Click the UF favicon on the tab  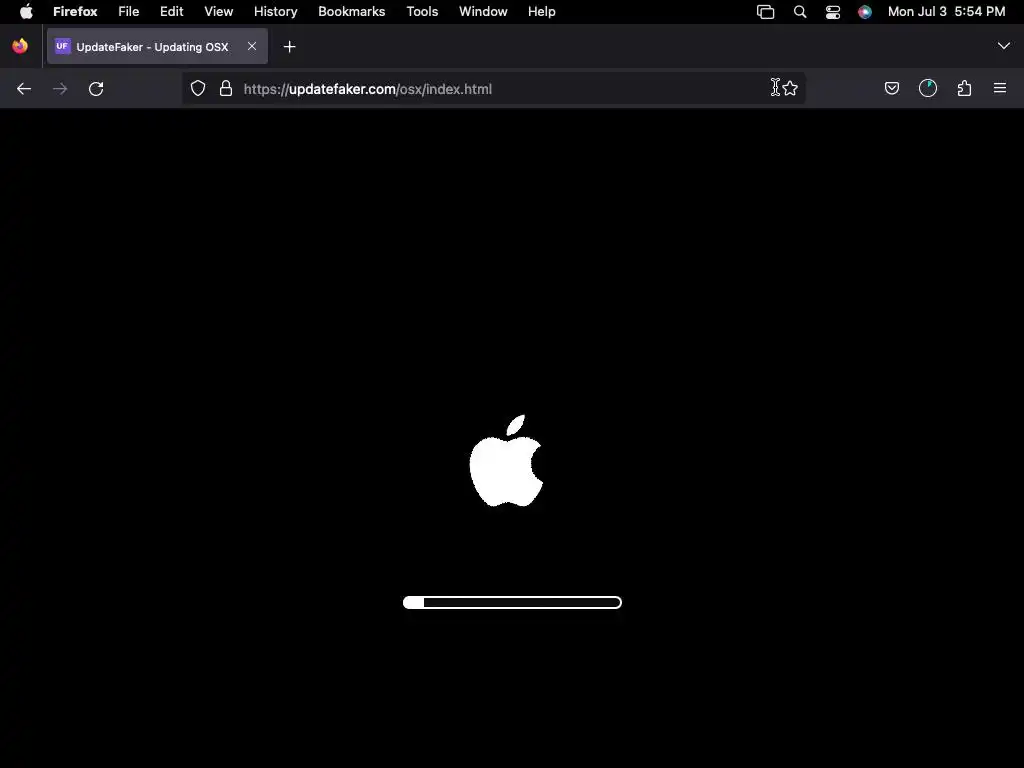click(x=62, y=46)
